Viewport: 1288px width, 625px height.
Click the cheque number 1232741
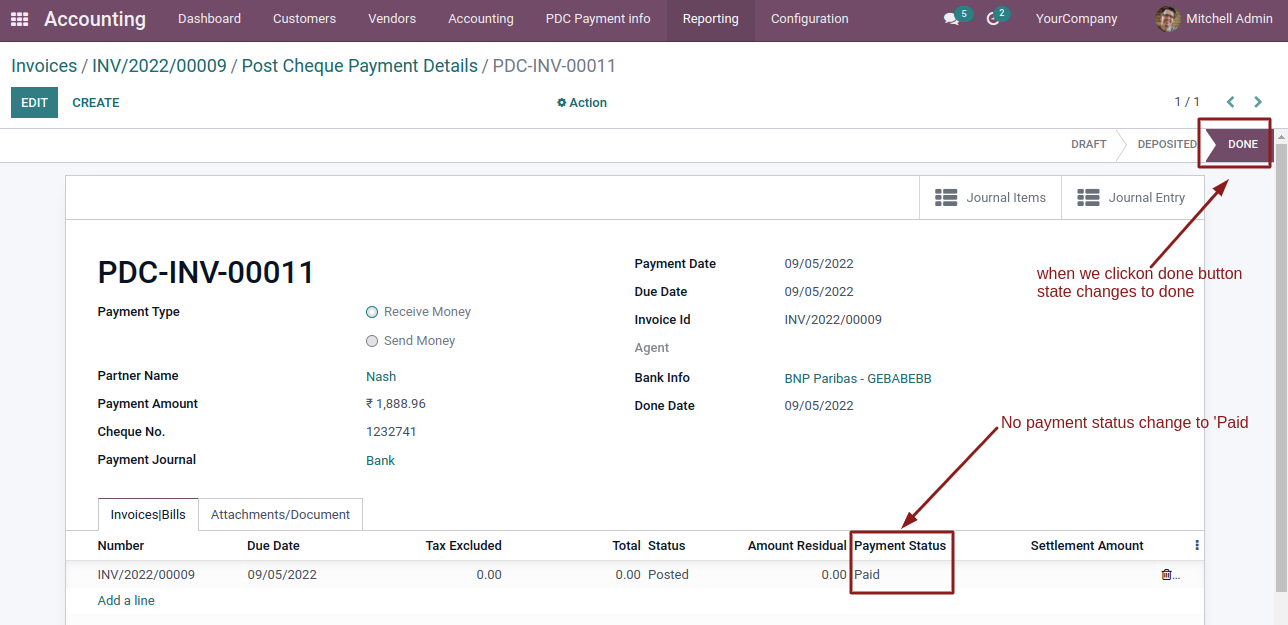pyautogui.click(x=391, y=432)
